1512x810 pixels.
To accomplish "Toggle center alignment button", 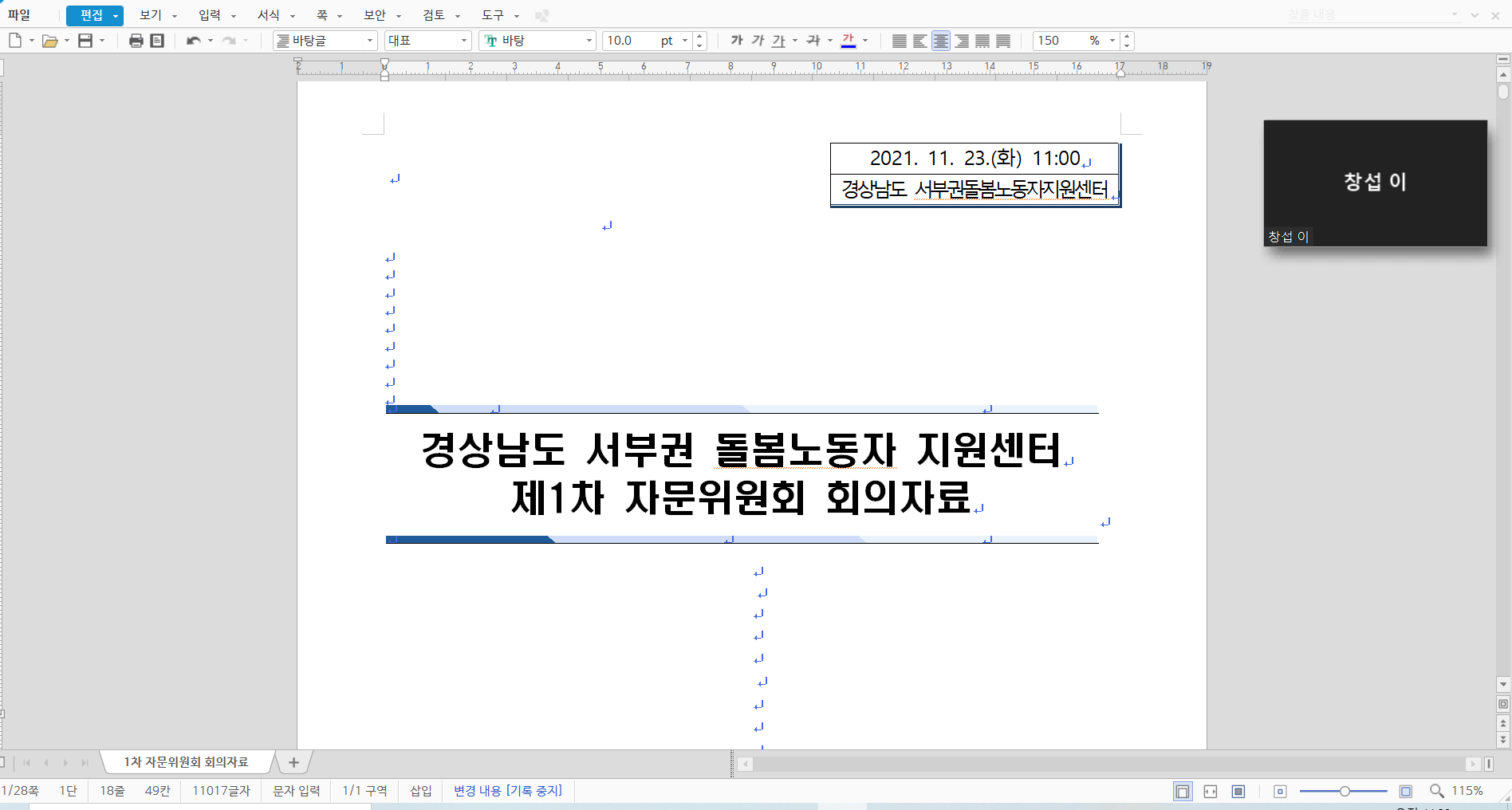I will [x=941, y=41].
